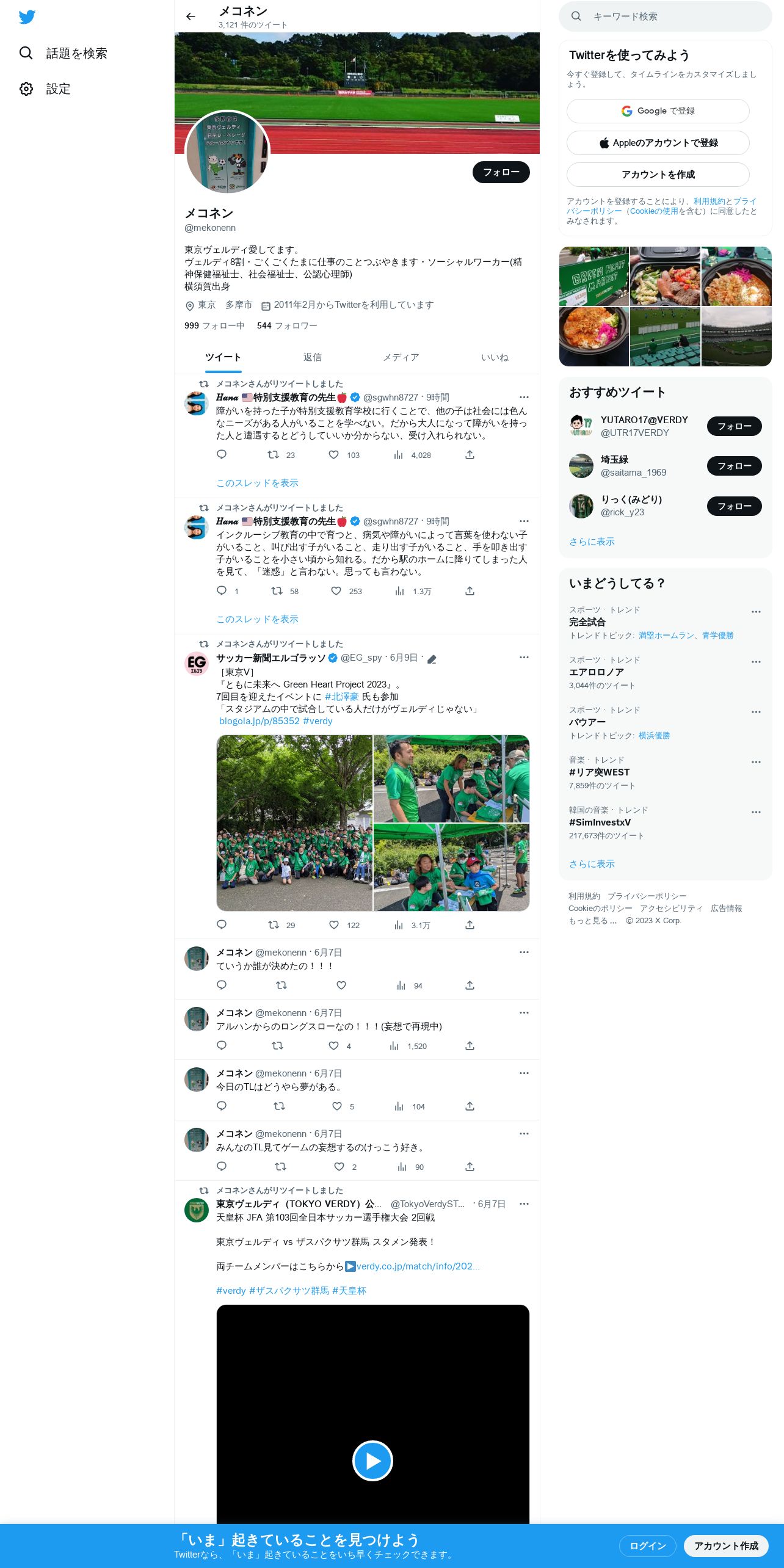Click the Twitter bird logo
Image resolution: width=784 pixels, height=1568 pixels.
tap(27, 17)
